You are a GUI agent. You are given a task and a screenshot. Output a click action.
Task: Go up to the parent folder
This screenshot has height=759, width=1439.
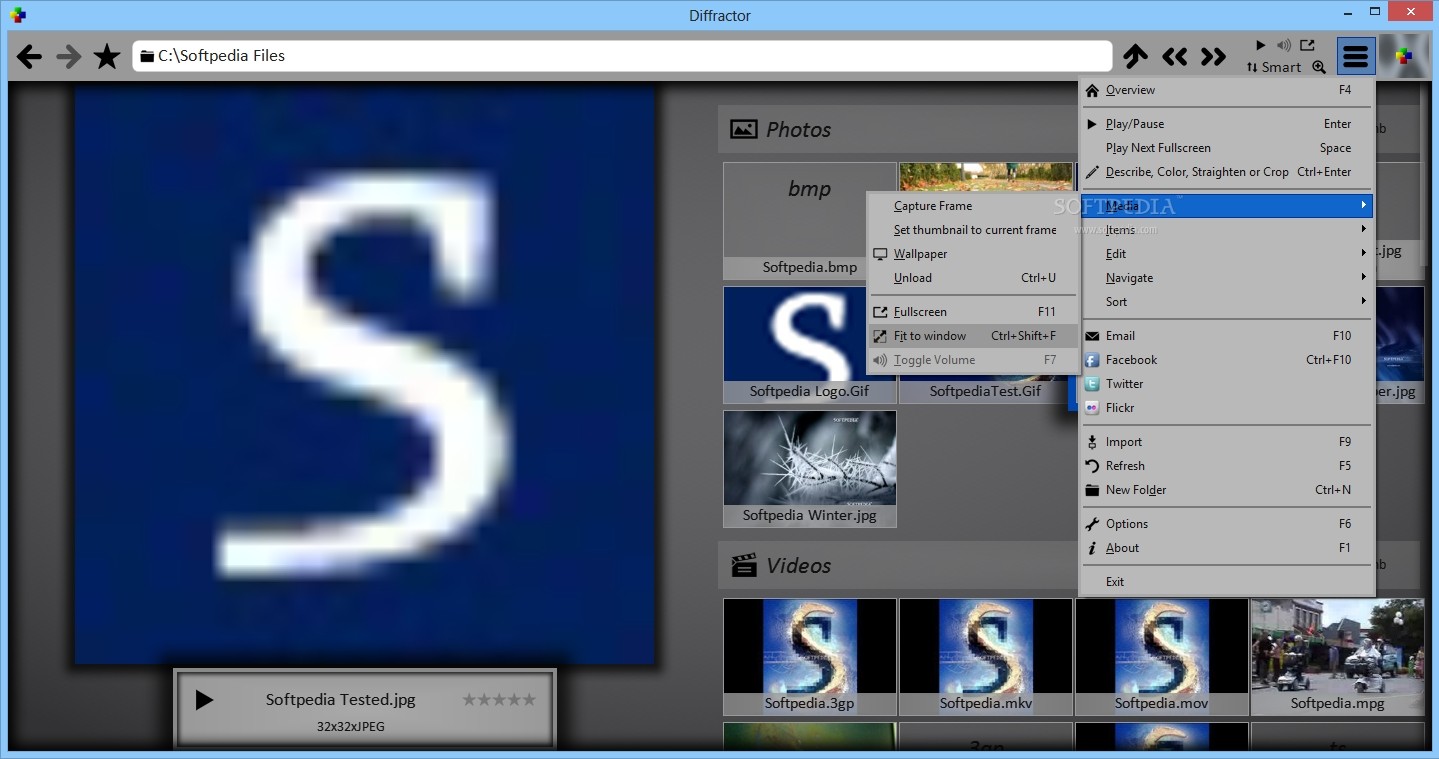[x=1135, y=56]
